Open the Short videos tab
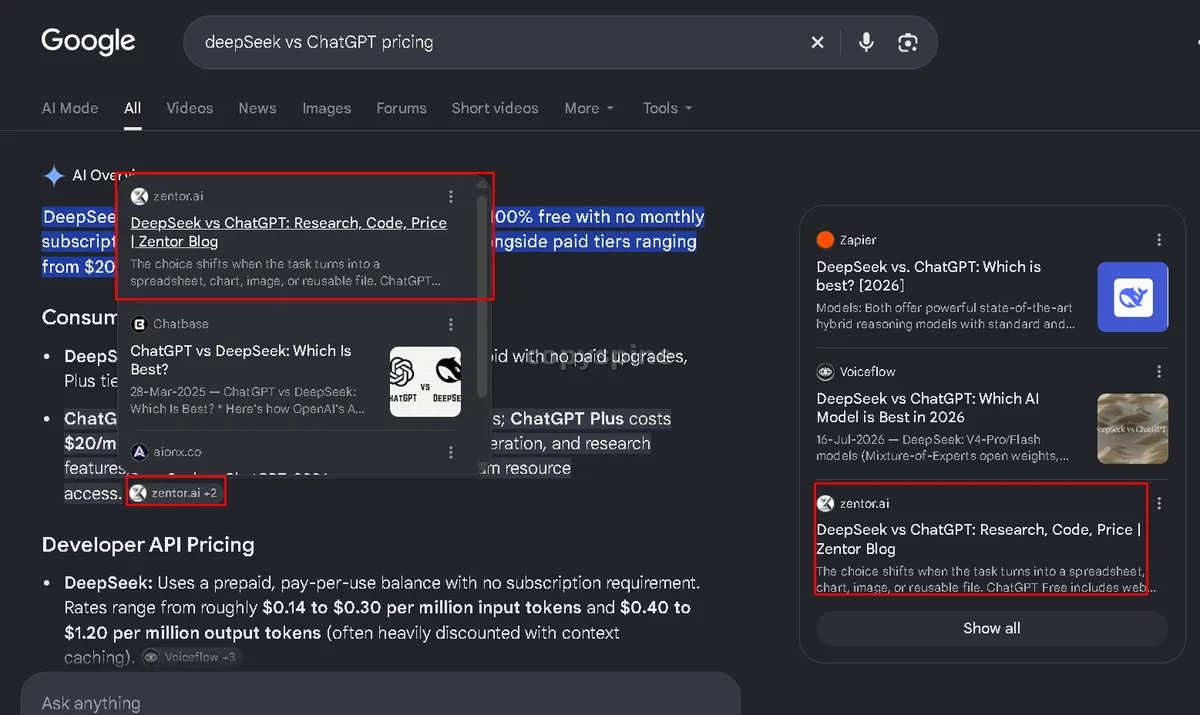The width and height of the screenshot is (1200, 715). coord(495,108)
